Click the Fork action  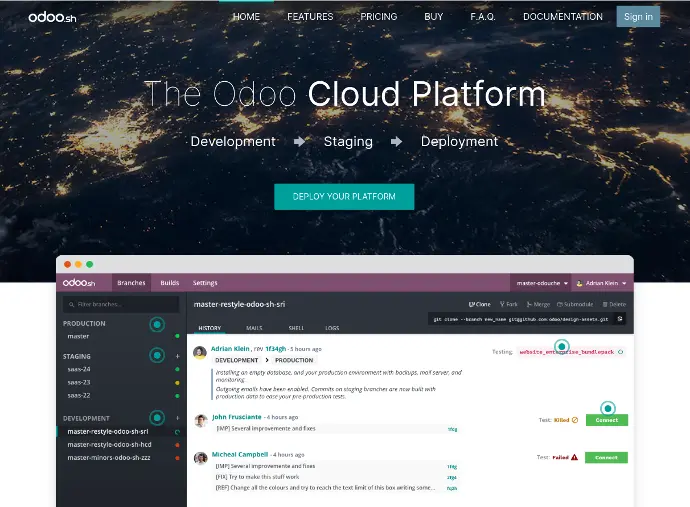[x=509, y=304]
